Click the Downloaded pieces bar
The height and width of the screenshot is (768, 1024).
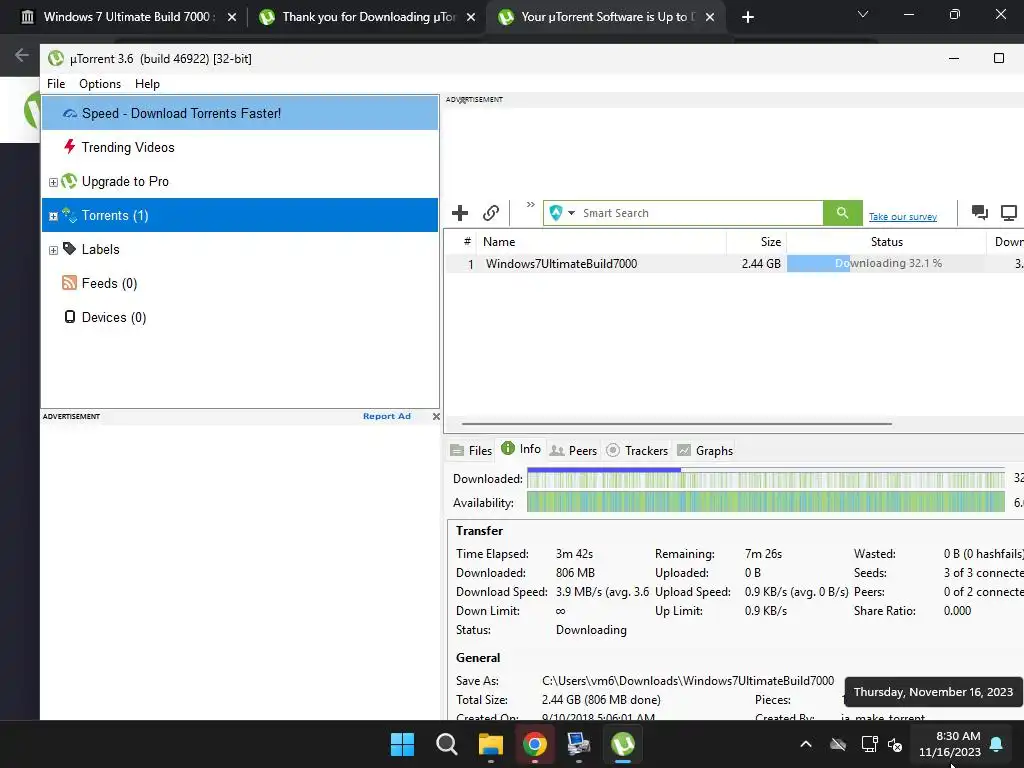[765, 478]
